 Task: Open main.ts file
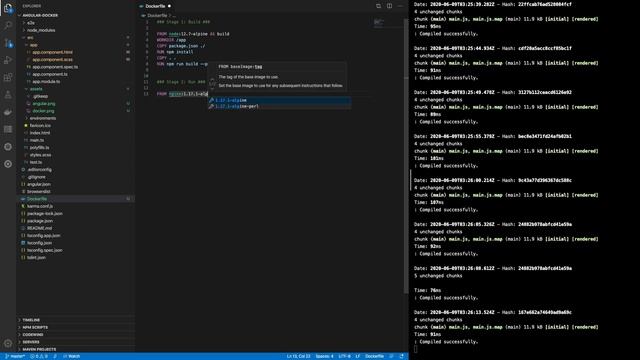tap(37, 140)
